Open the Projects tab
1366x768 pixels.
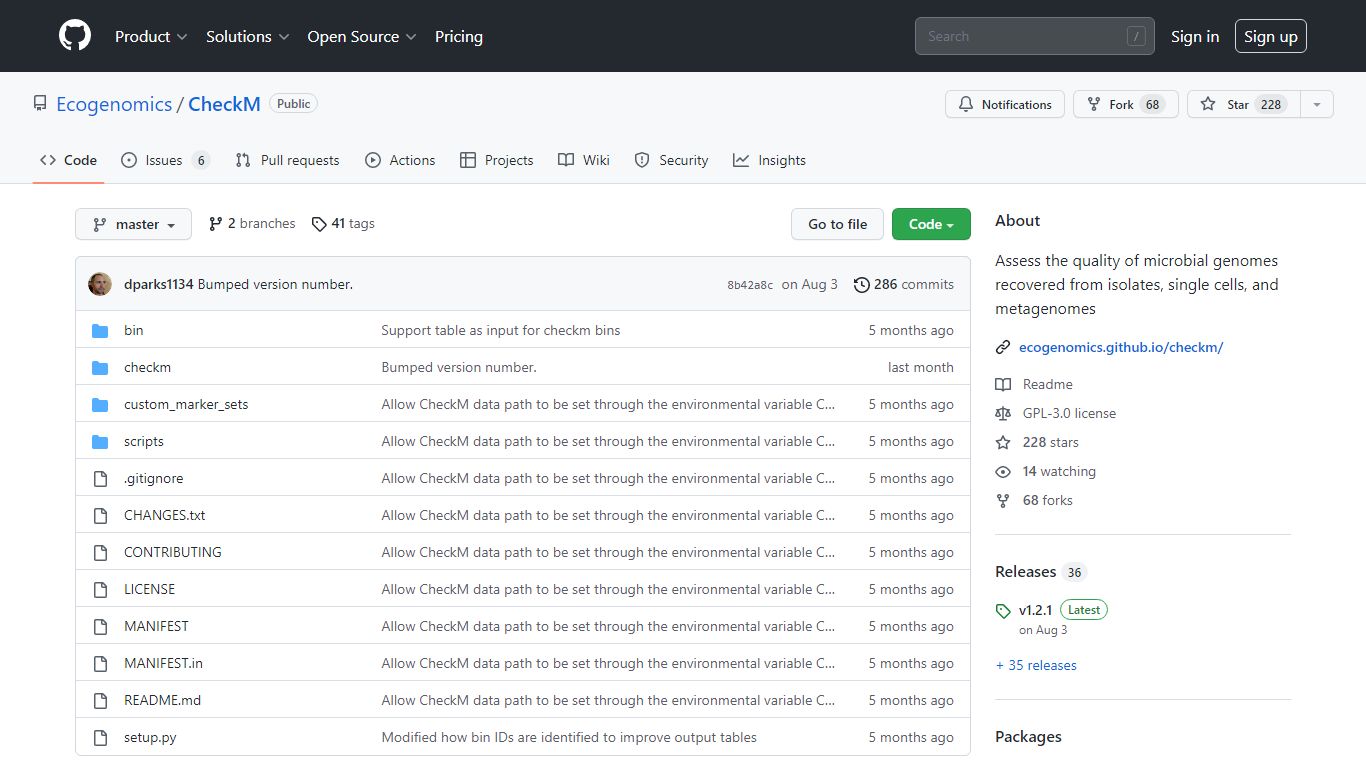[496, 160]
